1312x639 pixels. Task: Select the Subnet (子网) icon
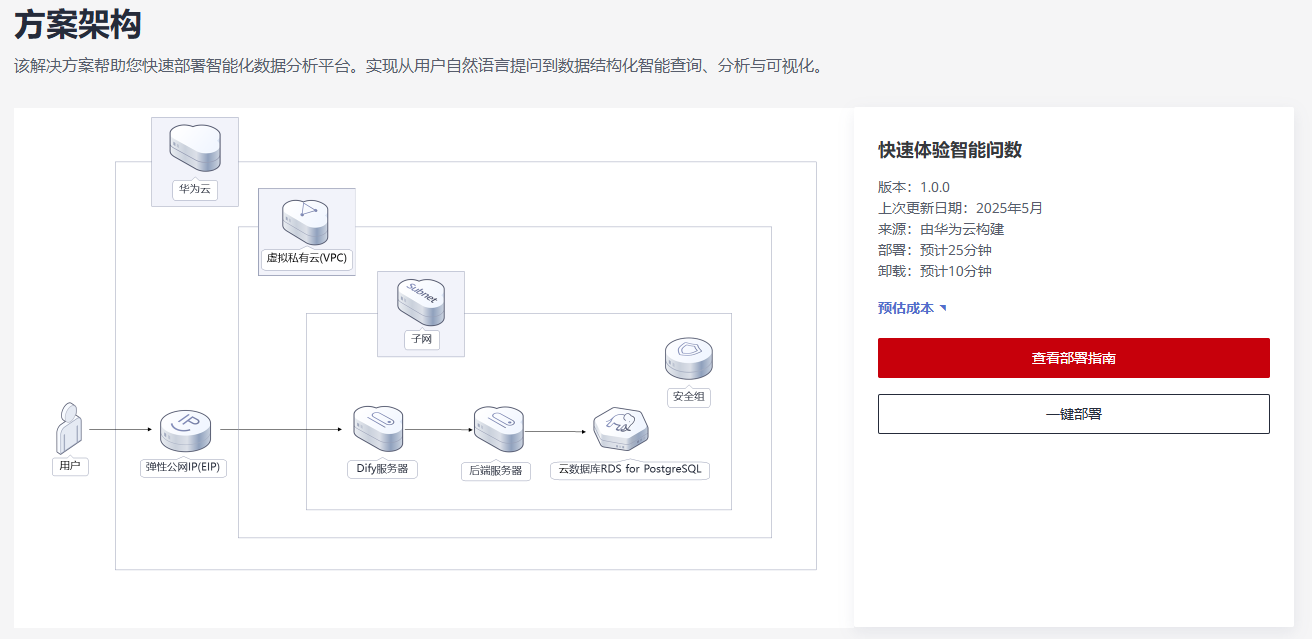pyautogui.click(x=422, y=303)
